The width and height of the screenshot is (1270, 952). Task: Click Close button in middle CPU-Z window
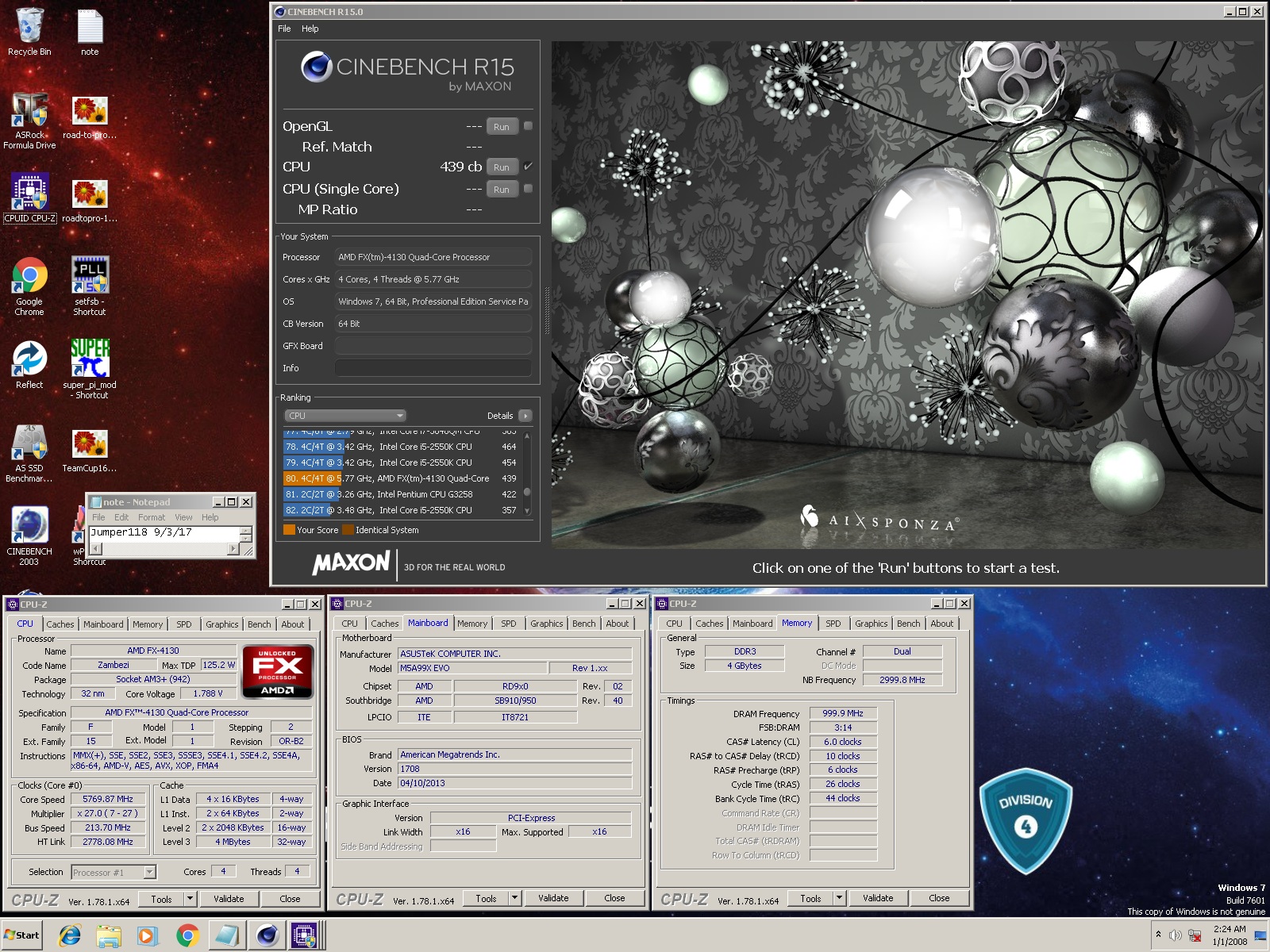[615, 898]
